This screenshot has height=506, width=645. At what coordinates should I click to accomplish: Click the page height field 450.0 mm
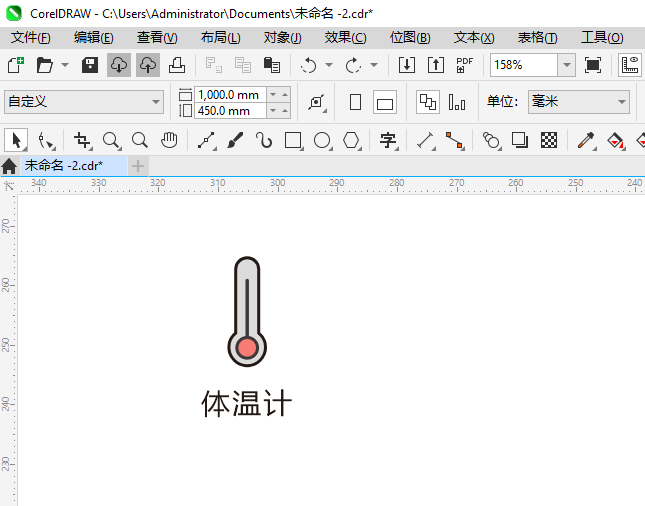[x=230, y=111]
